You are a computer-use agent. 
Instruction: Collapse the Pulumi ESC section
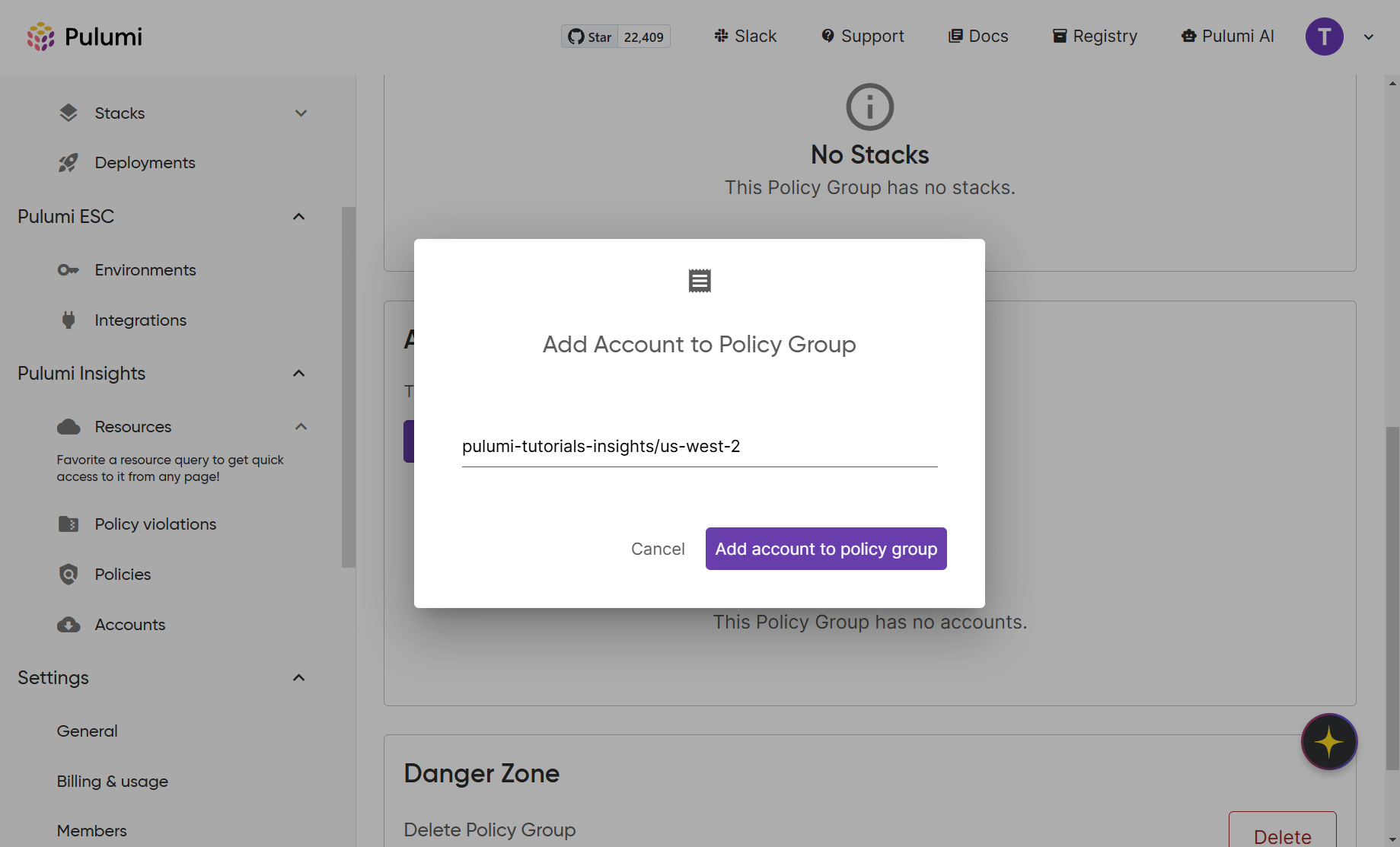[x=298, y=217]
